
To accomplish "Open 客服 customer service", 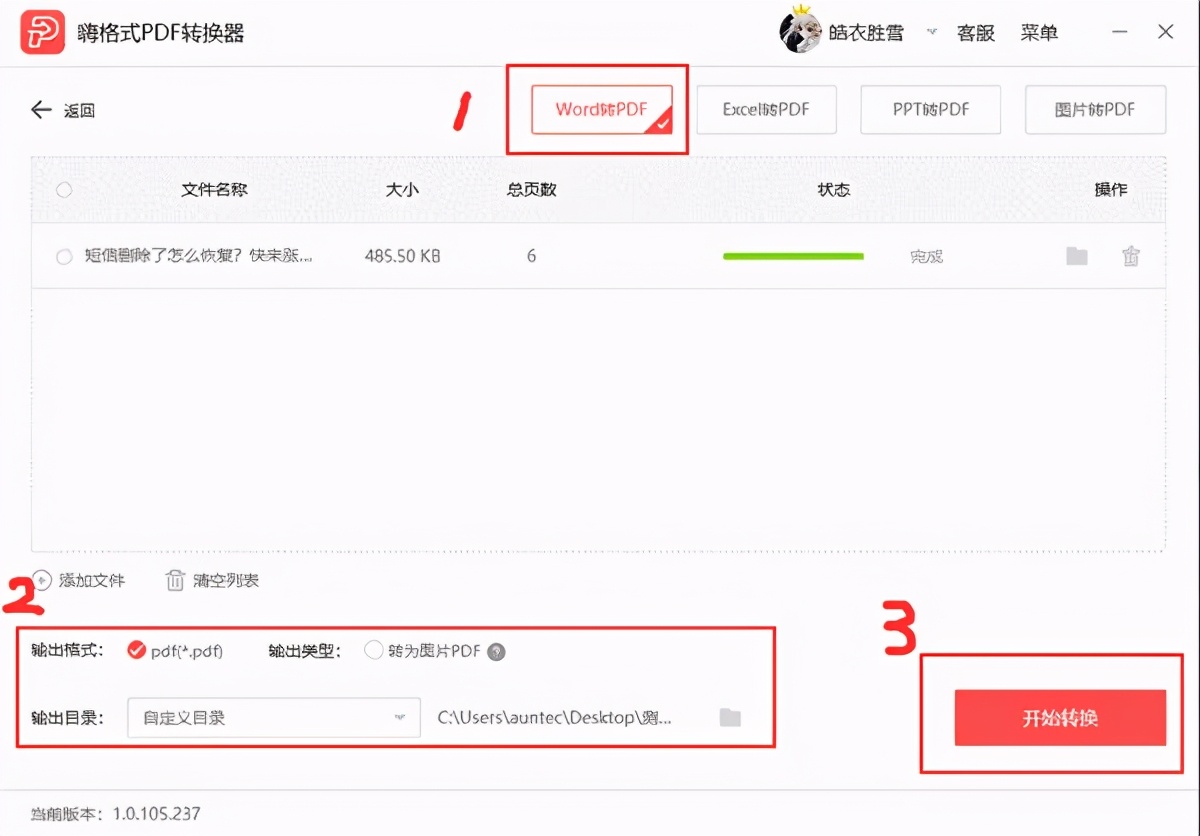I will [x=975, y=31].
